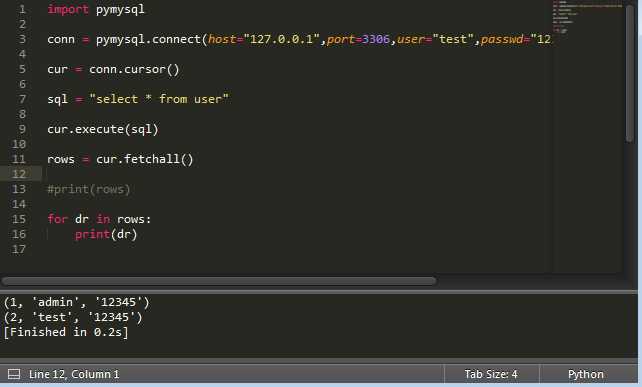Click the 'import' keyword on line 1
Viewport: 642px width, 387px height.
[x=68, y=9]
